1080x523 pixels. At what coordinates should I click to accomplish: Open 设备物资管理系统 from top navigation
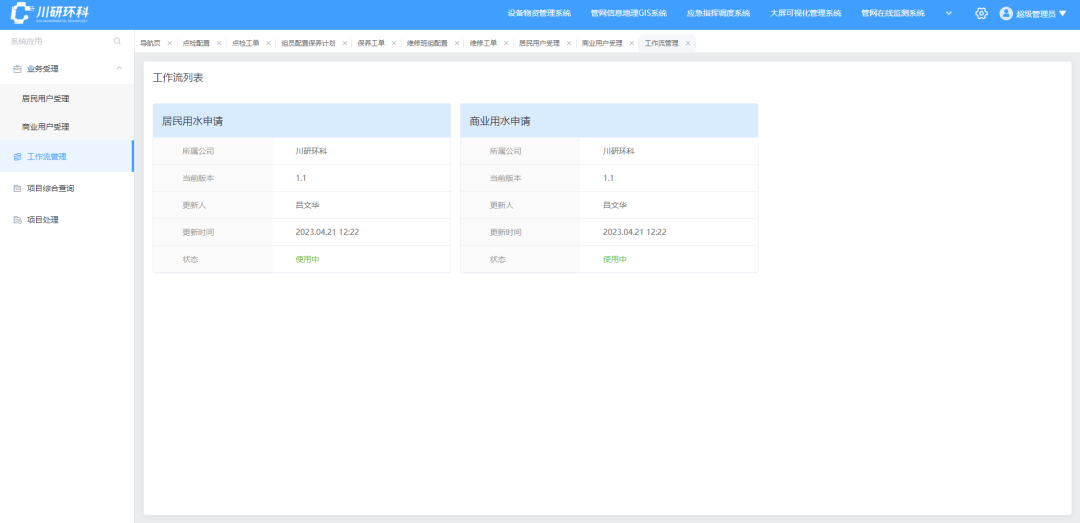click(x=539, y=13)
